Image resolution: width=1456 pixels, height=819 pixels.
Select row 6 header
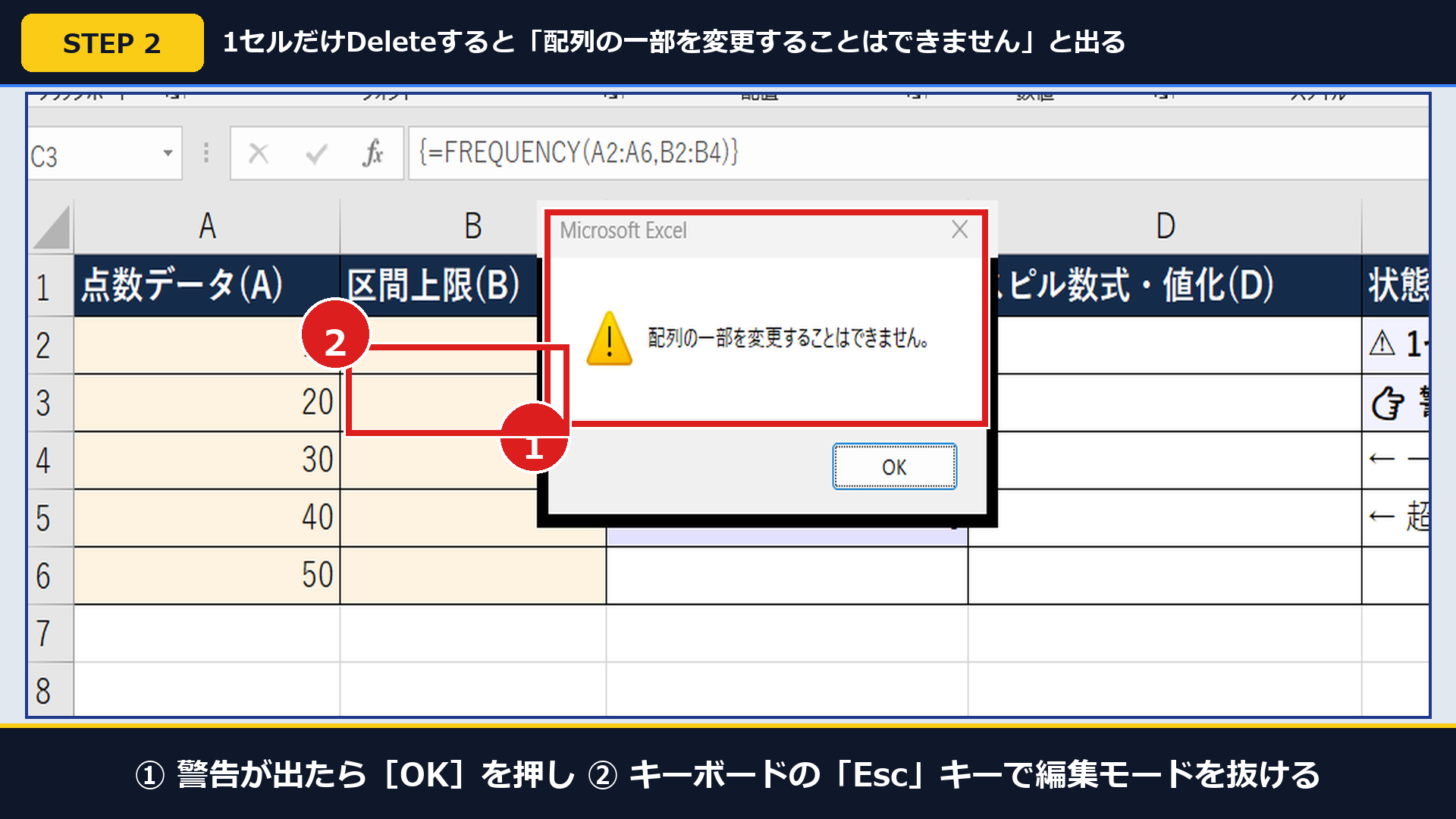(x=51, y=576)
